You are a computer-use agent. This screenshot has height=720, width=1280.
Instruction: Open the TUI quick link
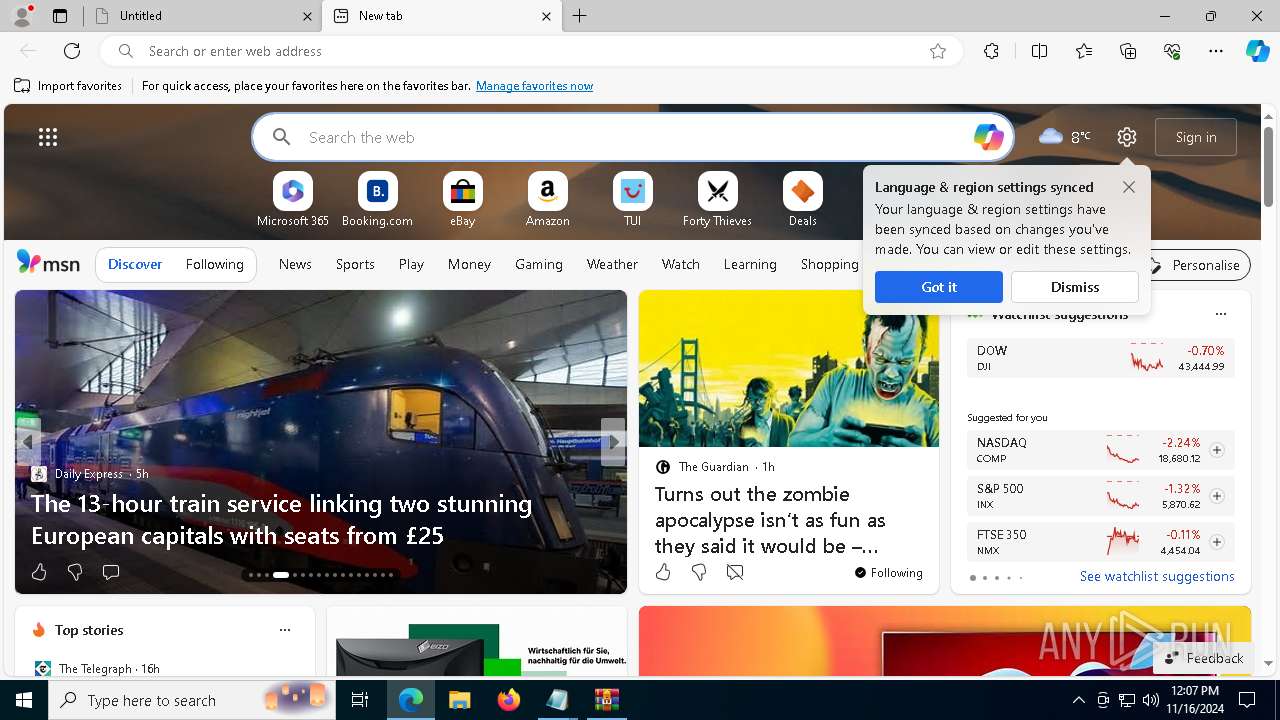click(632, 200)
